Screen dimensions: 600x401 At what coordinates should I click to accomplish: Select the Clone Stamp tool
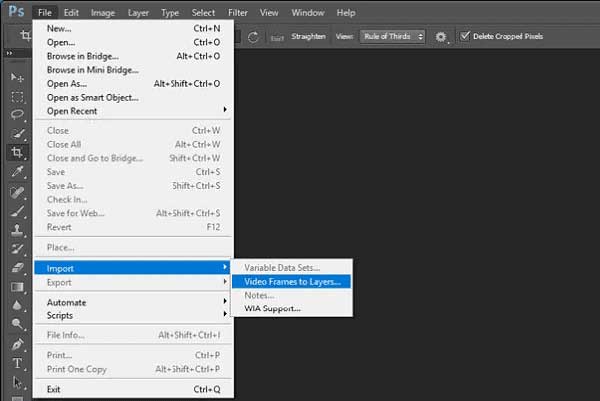(x=17, y=230)
